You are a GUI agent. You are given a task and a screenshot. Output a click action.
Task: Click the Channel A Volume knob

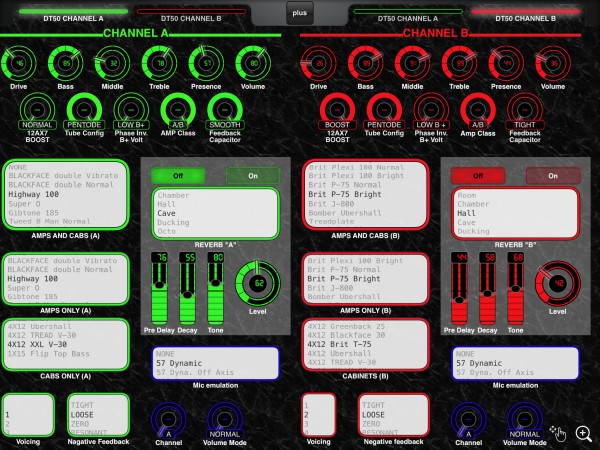coord(253,63)
